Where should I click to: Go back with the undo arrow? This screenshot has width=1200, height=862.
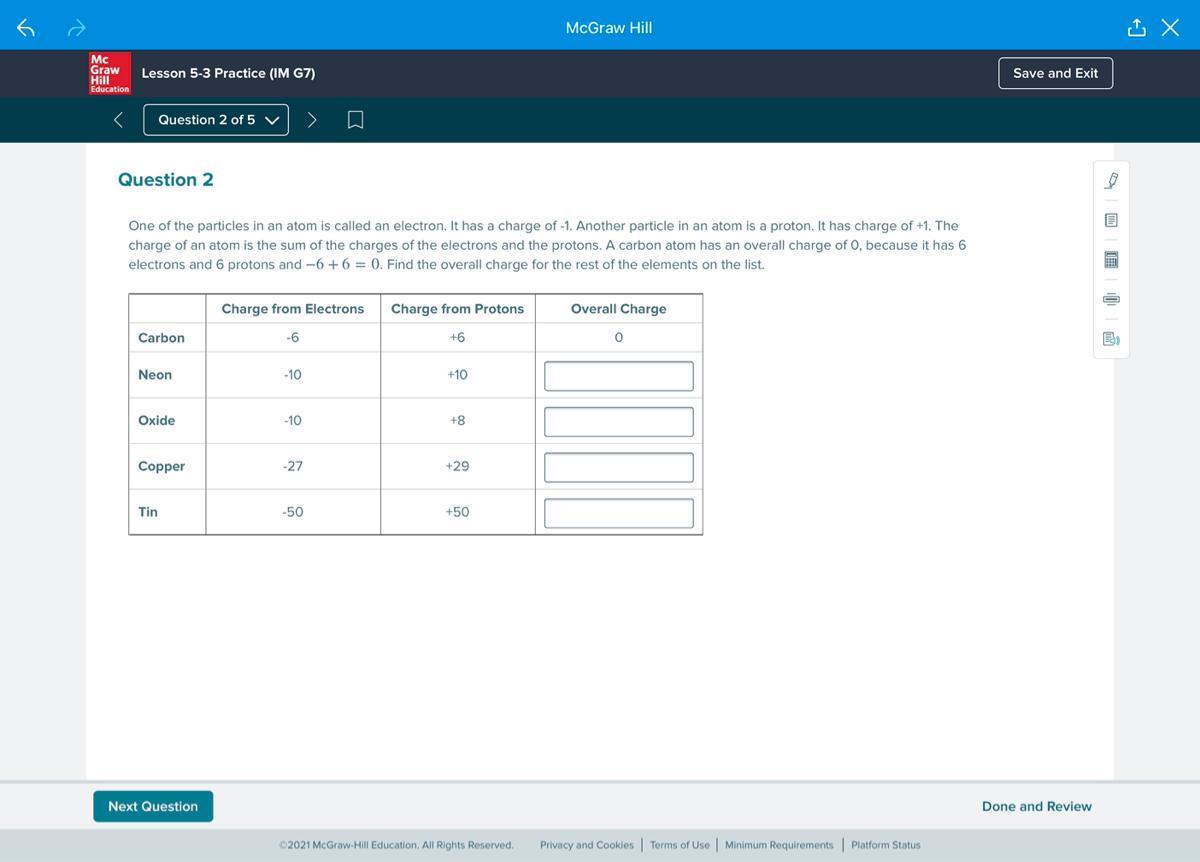tap(26, 28)
